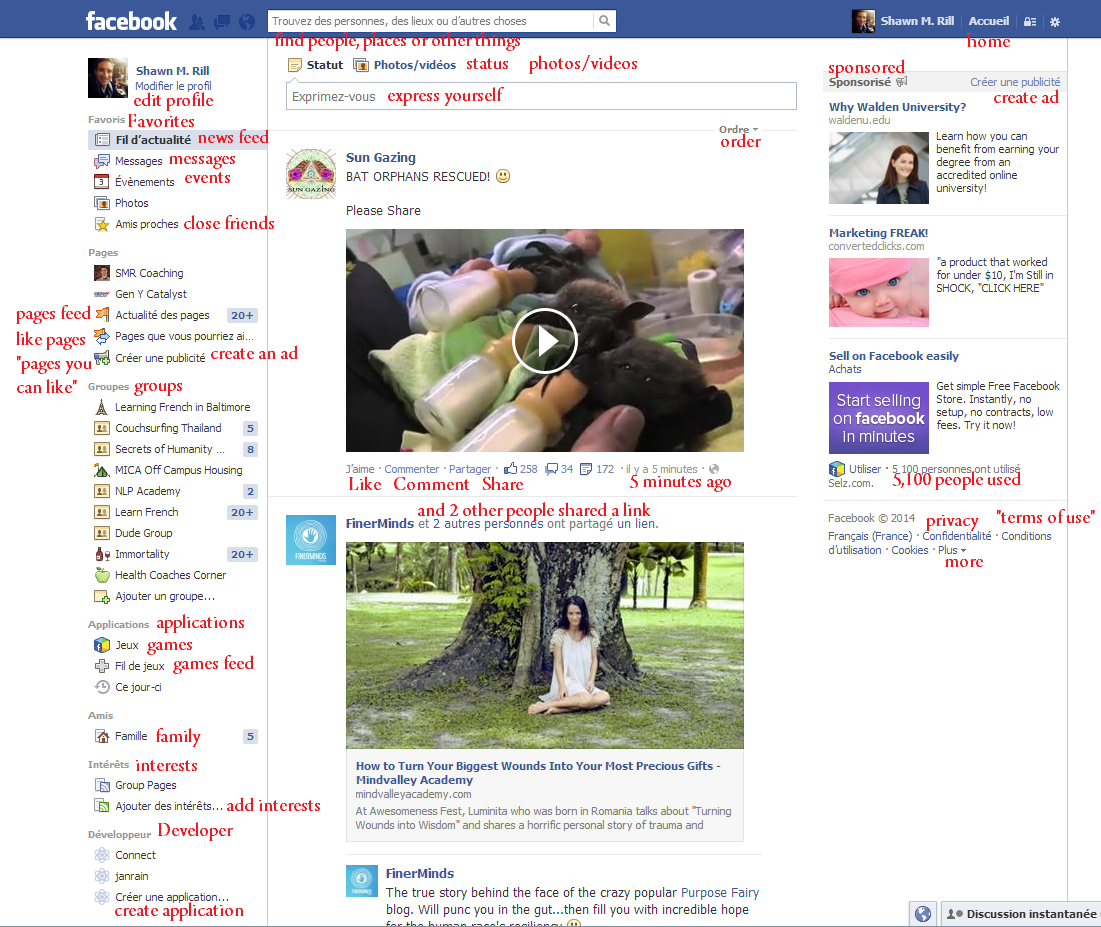Viewport: 1101px width, 927px height.
Task: Click facebook logo
Action: 131,21
